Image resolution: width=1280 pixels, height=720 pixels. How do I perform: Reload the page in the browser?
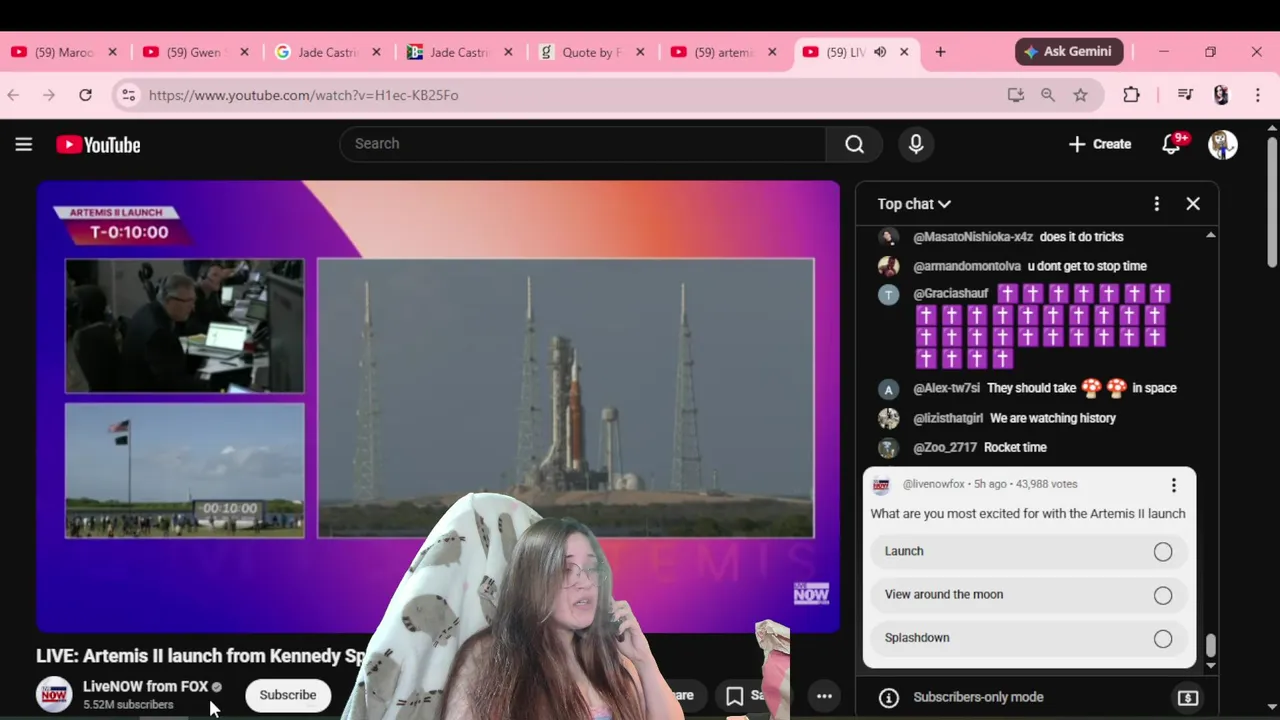[86, 95]
